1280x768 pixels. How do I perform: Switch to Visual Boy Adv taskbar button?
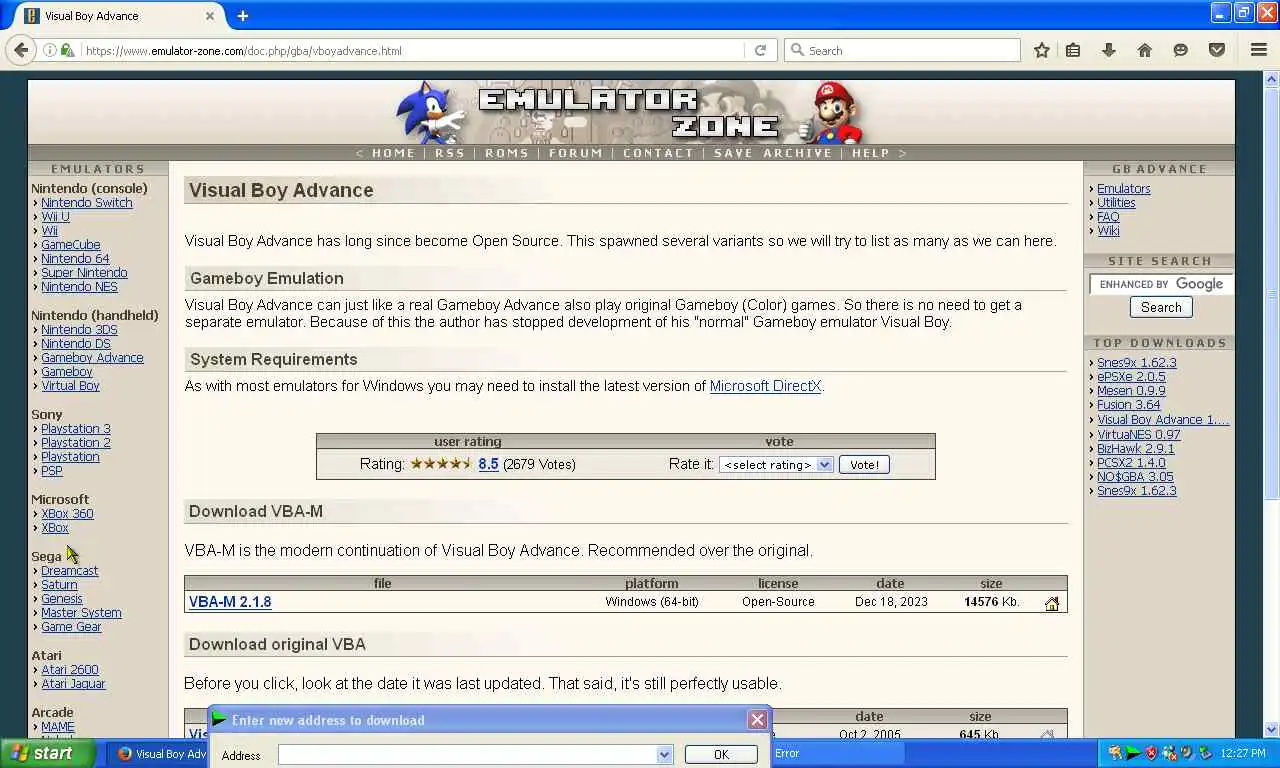[x=160, y=754]
